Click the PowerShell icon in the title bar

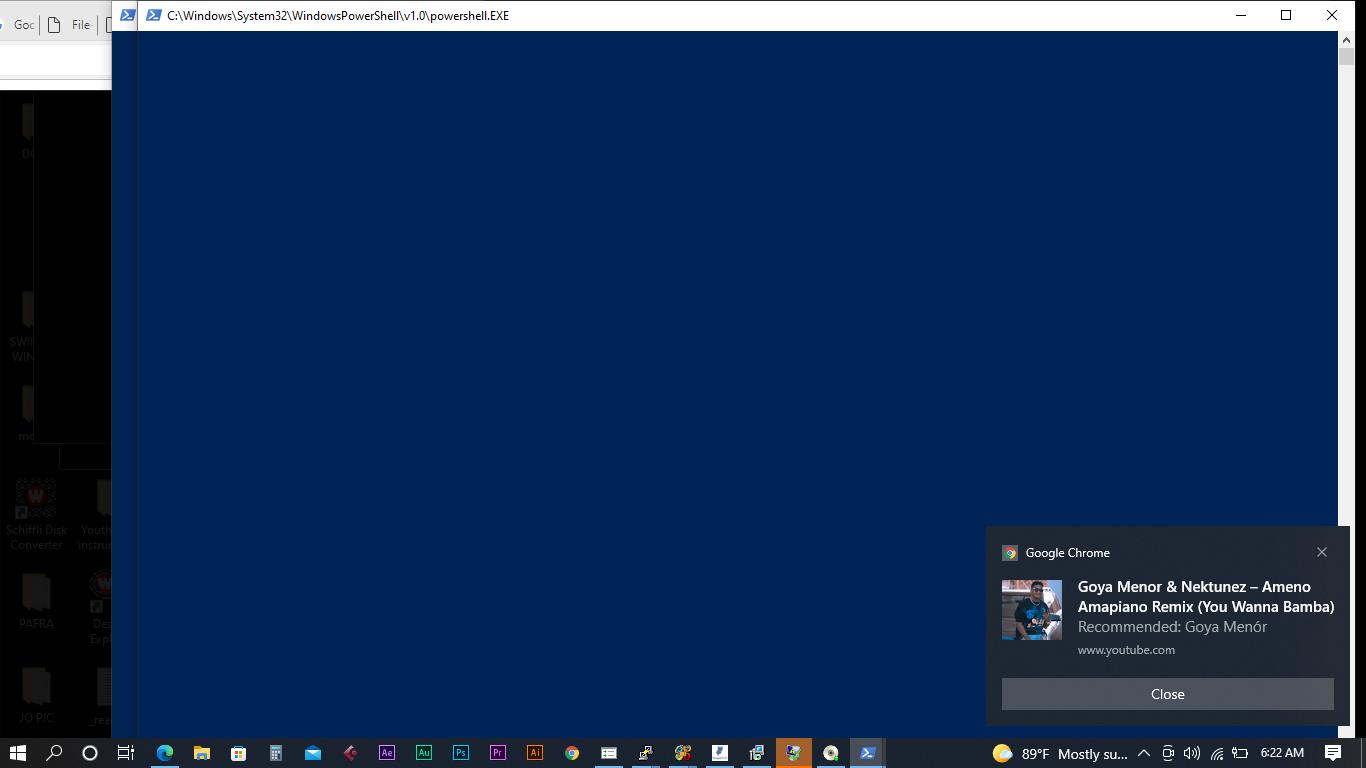pyautogui.click(x=154, y=15)
